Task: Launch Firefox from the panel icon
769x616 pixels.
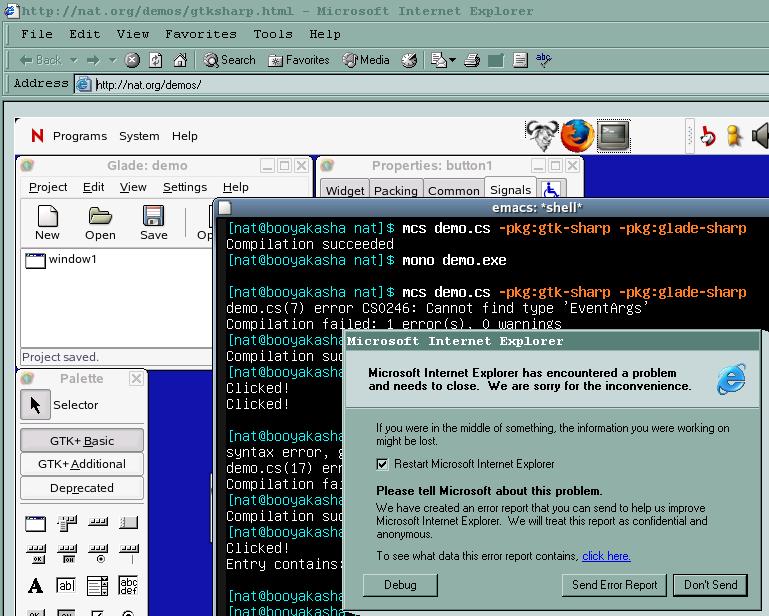Action: click(577, 135)
